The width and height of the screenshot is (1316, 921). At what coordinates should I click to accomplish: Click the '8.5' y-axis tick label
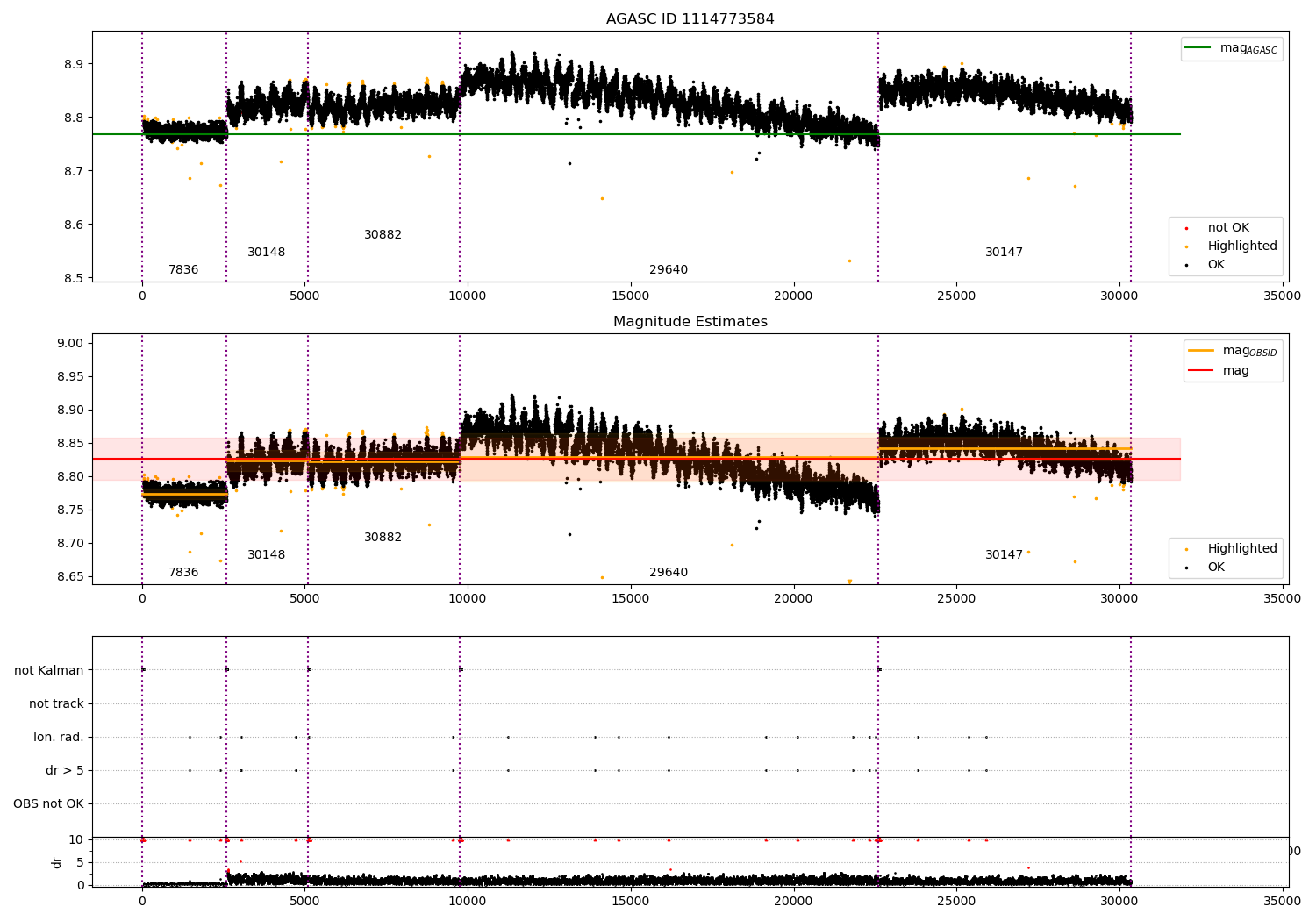75,279
